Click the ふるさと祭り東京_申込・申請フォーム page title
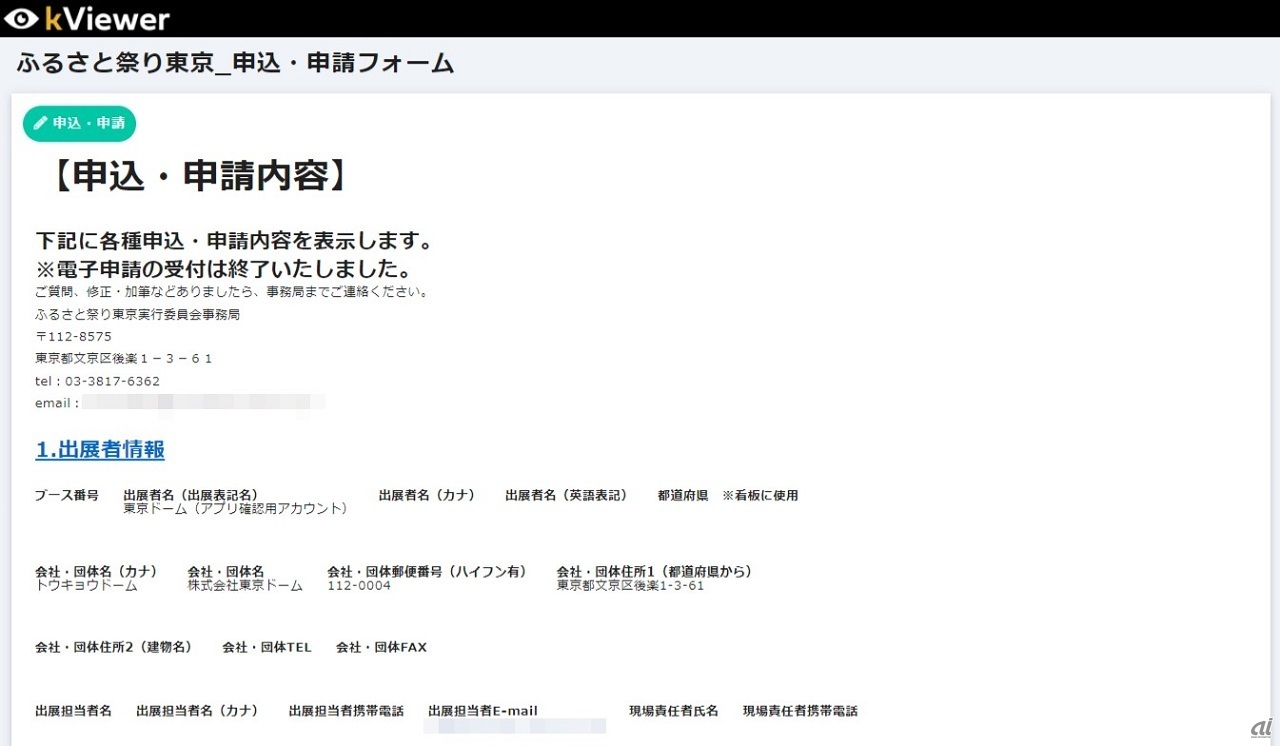Screen dimensions: 1280x746 [235, 64]
